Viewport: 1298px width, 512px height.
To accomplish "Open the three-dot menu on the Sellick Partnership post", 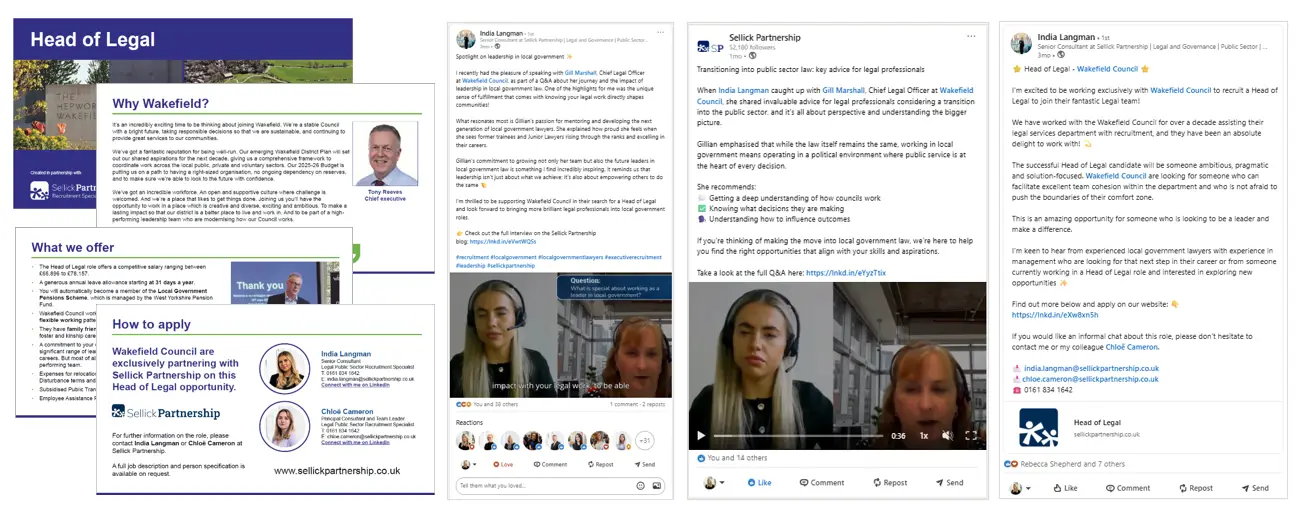I will (971, 36).
